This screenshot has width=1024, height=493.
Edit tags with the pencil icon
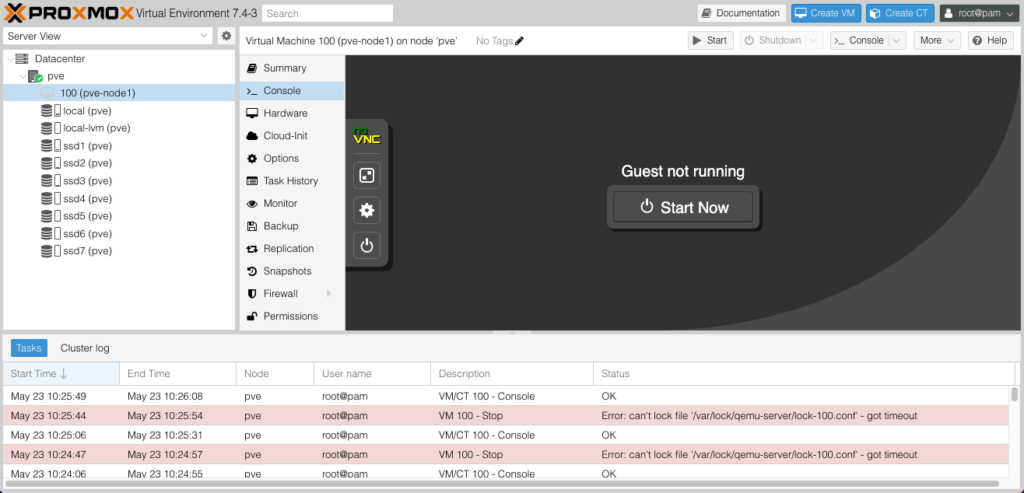[519, 41]
